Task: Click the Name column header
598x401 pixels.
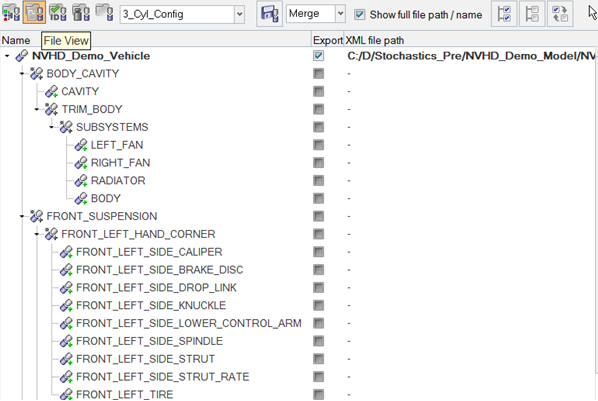Action: point(156,40)
